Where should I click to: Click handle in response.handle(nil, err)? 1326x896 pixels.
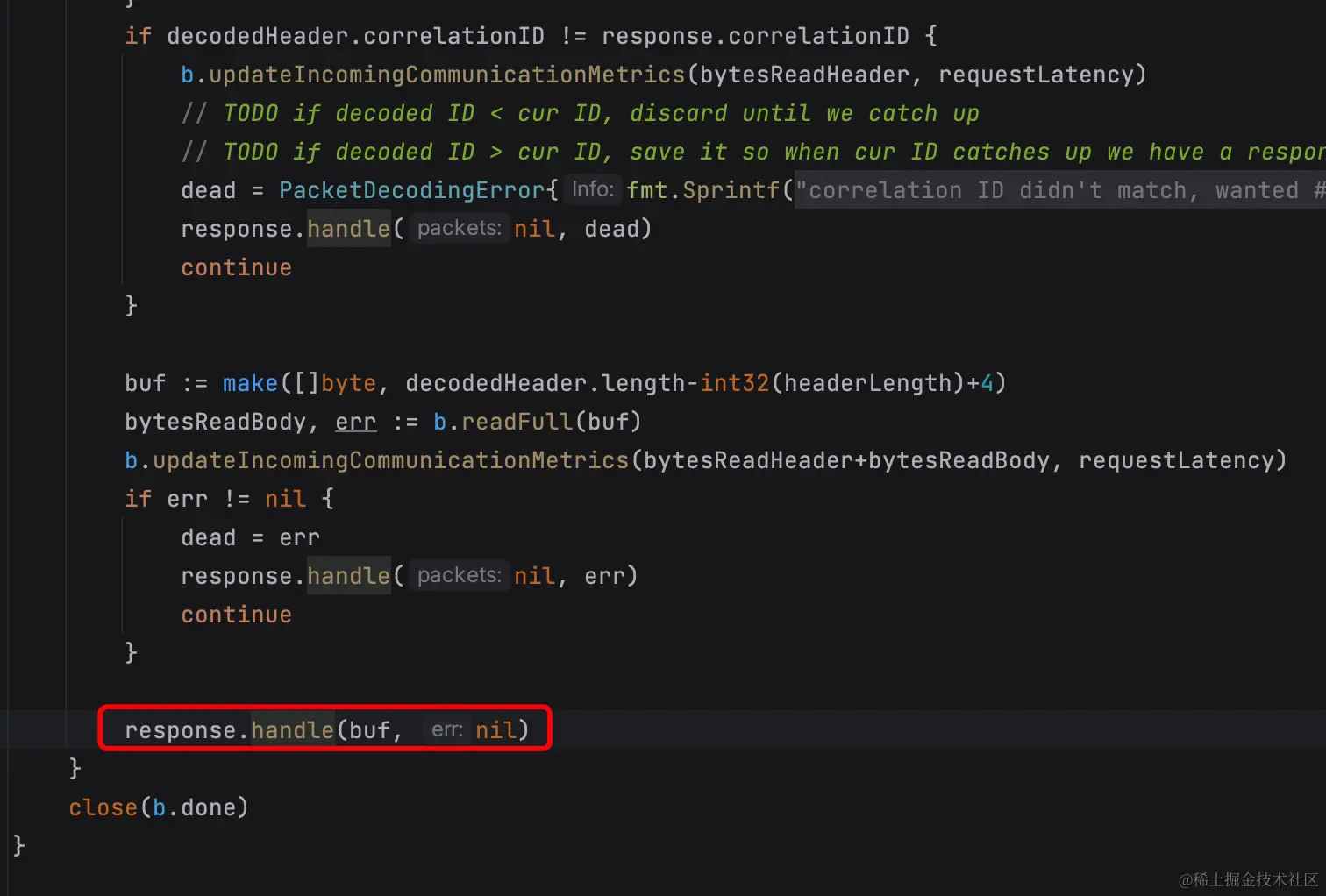tap(348, 576)
